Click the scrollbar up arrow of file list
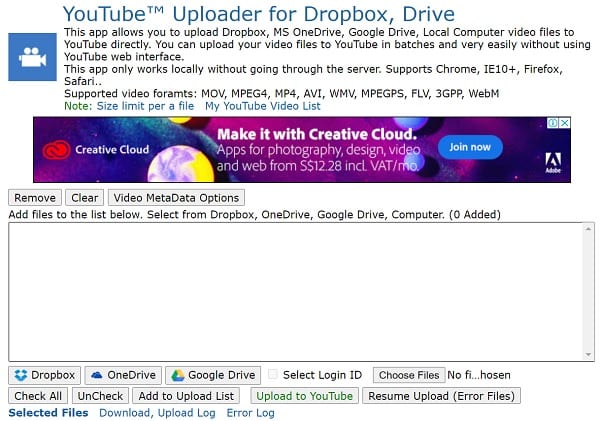600x421 pixels. pyautogui.click(x=588, y=229)
